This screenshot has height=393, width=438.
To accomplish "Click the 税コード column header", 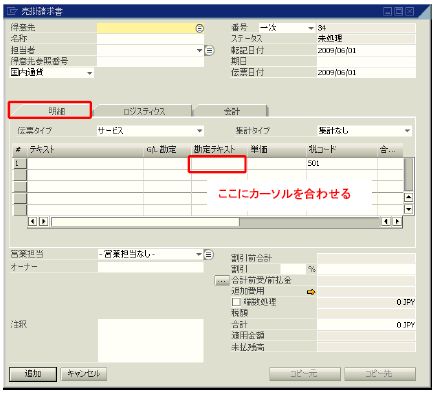I will click(342, 150).
